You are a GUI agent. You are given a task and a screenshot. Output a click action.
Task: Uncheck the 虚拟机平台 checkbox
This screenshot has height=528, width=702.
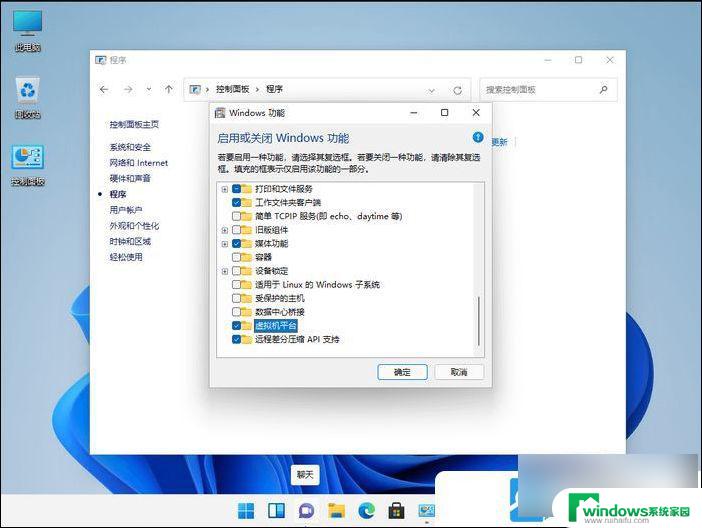click(237, 326)
